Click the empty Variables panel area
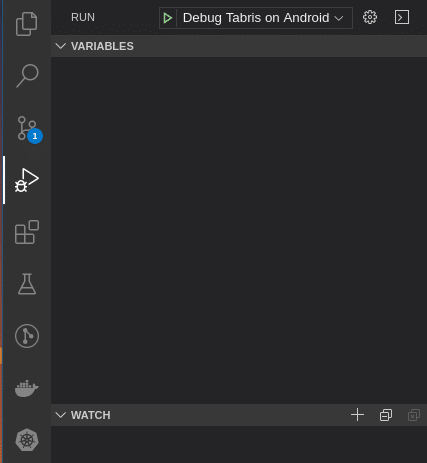The width and height of the screenshot is (427, 463). [239, 230]
